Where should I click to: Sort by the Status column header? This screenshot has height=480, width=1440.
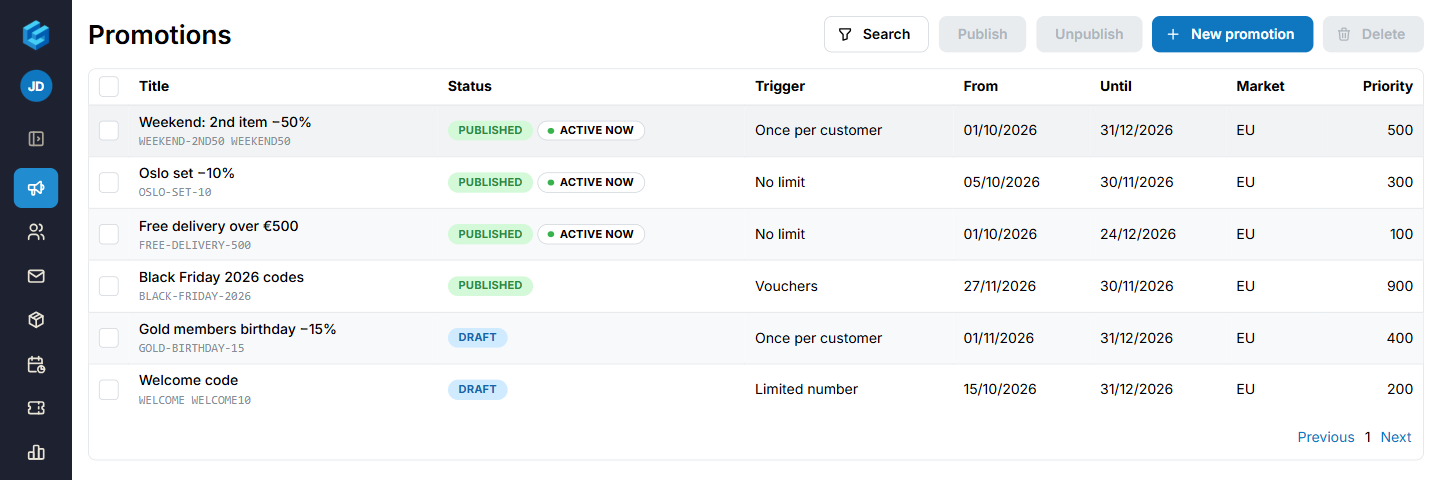click(x=470, y=86)
